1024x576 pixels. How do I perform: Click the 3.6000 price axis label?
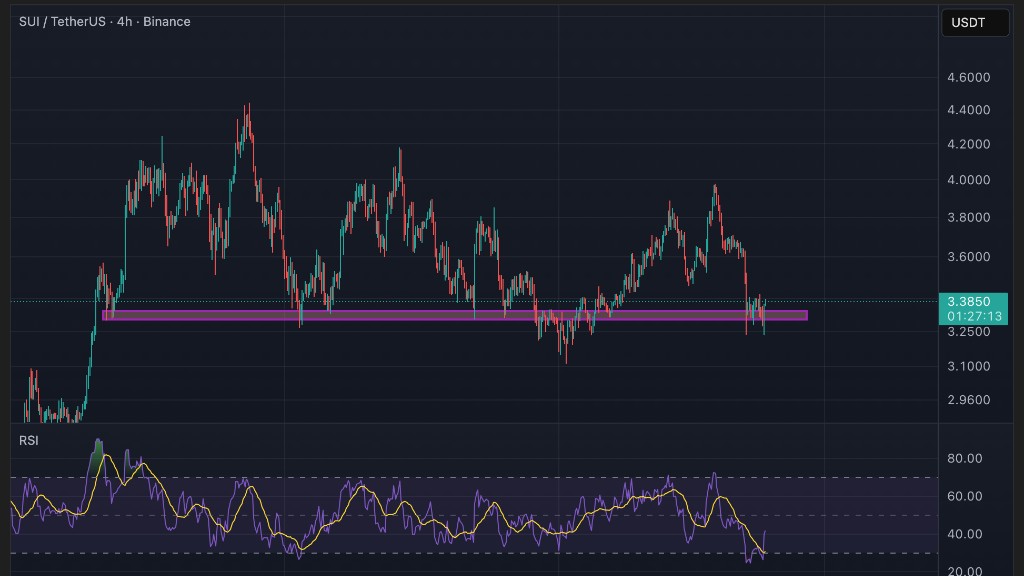[967, 256]
